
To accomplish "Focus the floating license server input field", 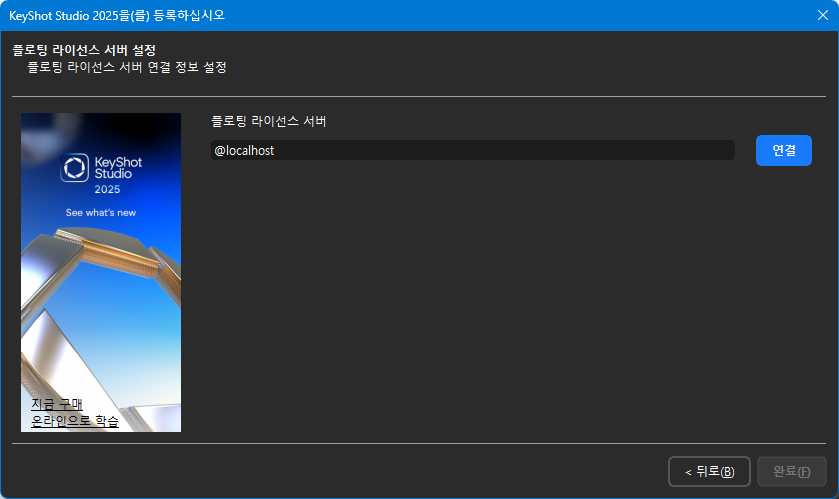I will pos(472,150).
